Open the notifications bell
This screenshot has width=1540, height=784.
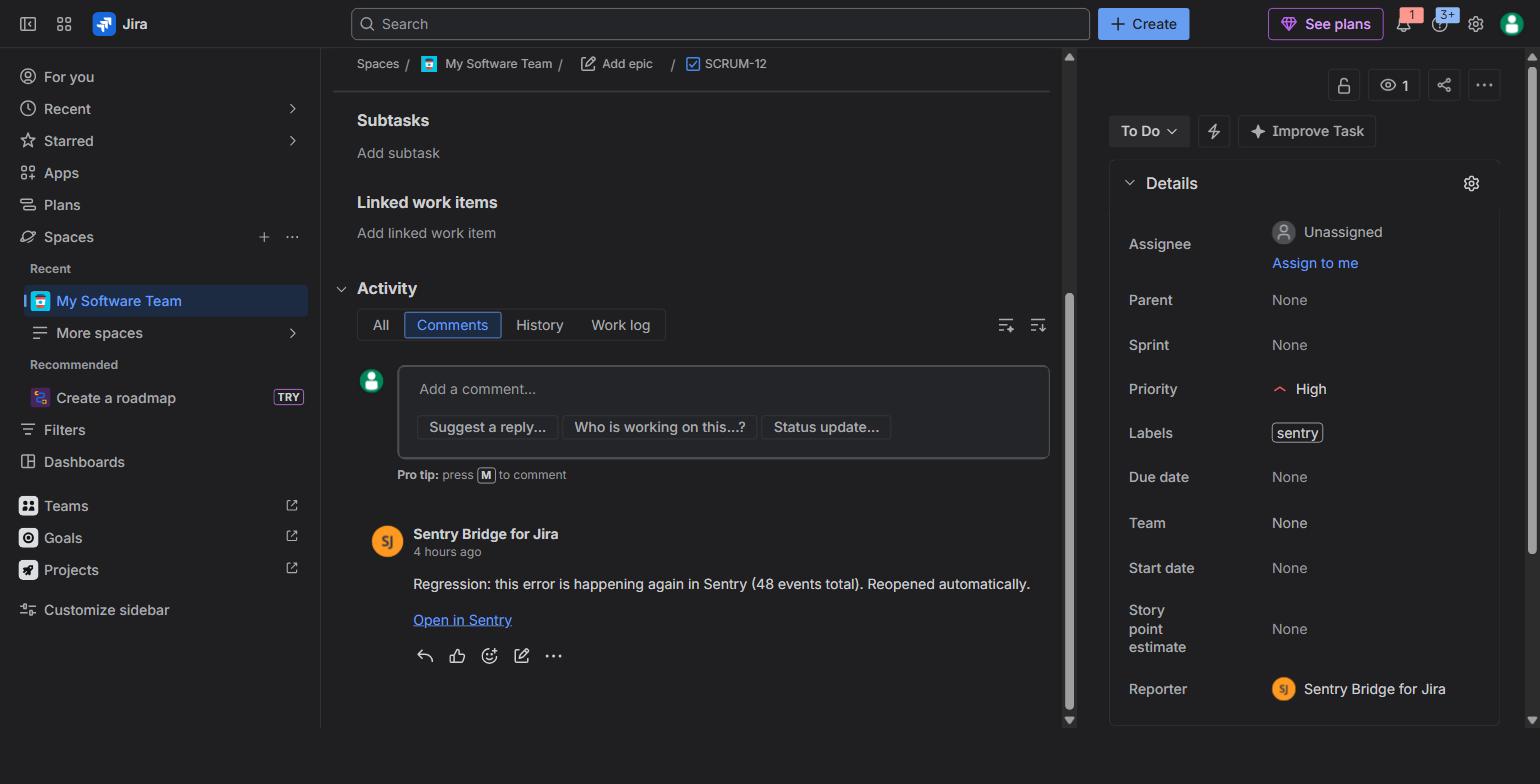click(1404, 24)
